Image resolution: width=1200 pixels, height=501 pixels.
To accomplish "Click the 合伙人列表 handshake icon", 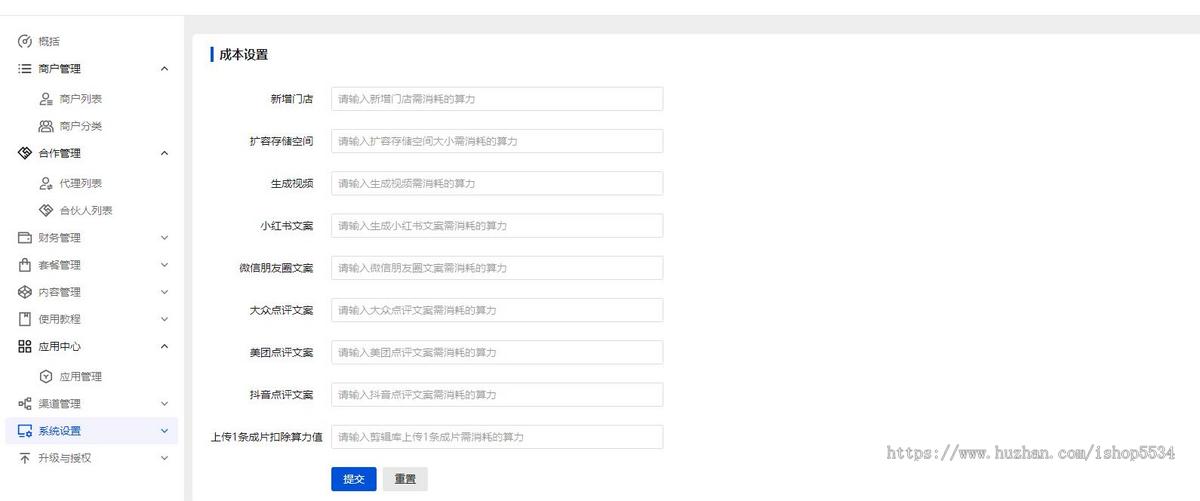I will coord(46,210).
